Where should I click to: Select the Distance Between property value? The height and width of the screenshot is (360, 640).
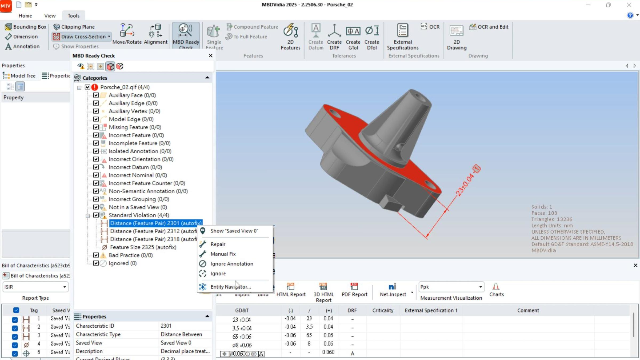click(181, 334)
